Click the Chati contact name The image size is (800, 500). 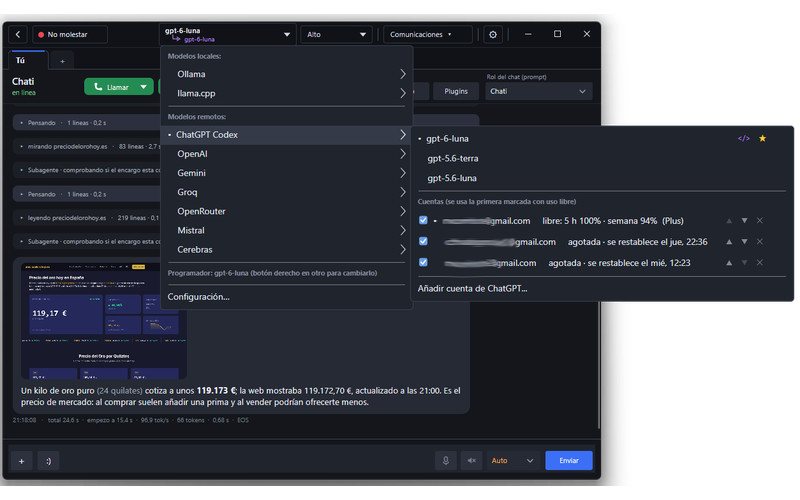click(x=23, y=82)
